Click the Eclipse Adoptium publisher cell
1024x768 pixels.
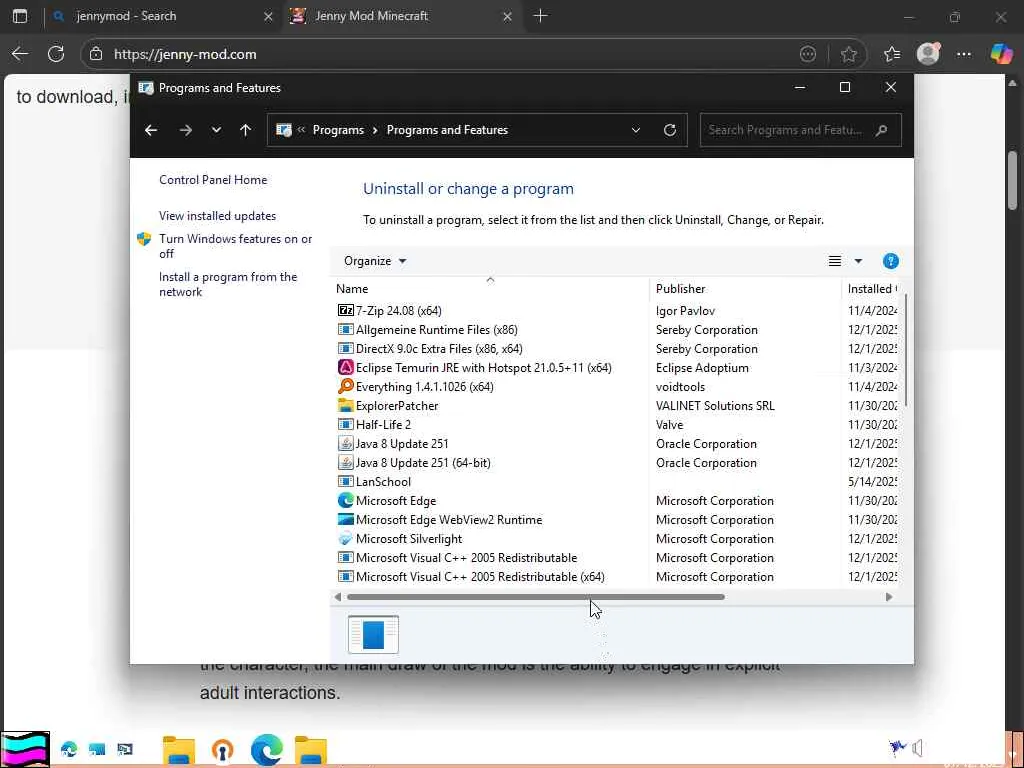coord(702,368)
